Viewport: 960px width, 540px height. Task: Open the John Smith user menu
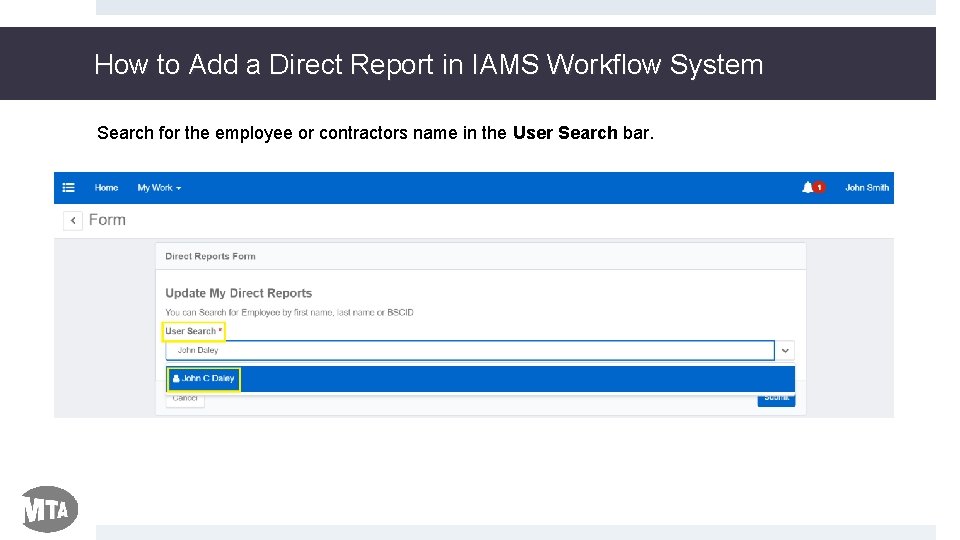click(x=867, y=187)
